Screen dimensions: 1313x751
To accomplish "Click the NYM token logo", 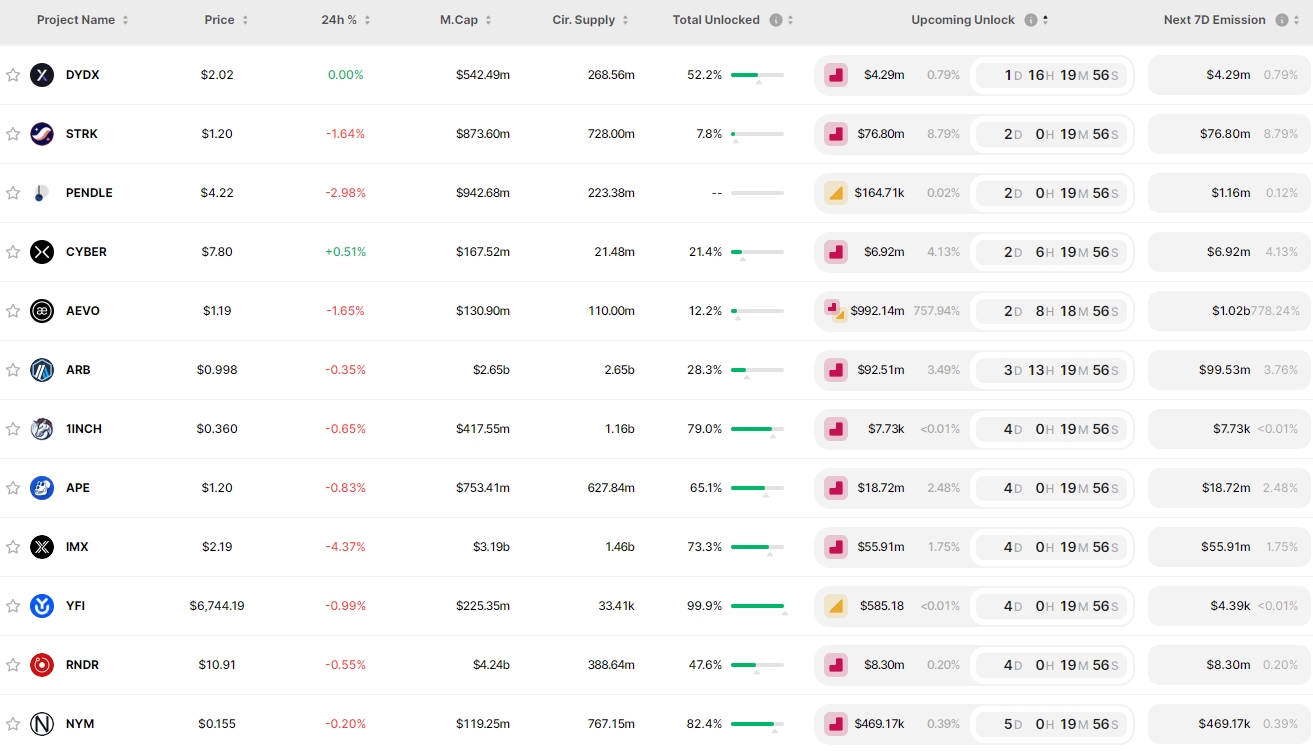I will click(x=42, y=724).
